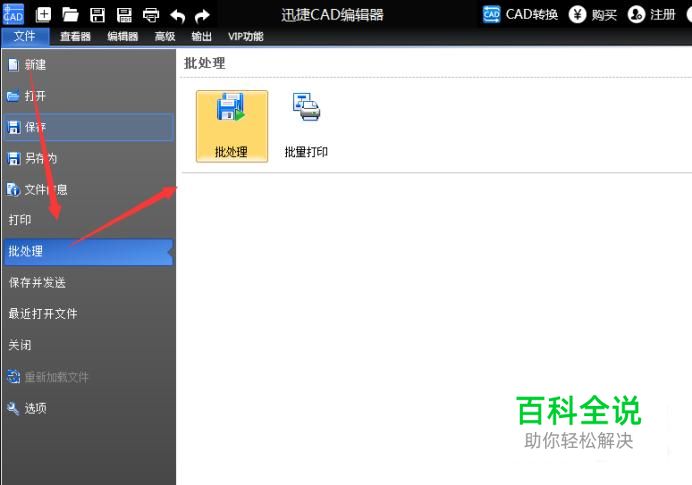692x485 pixels.
Task: Open 最近打开文件 in the file menu
Action: click(x=88, y=313)
